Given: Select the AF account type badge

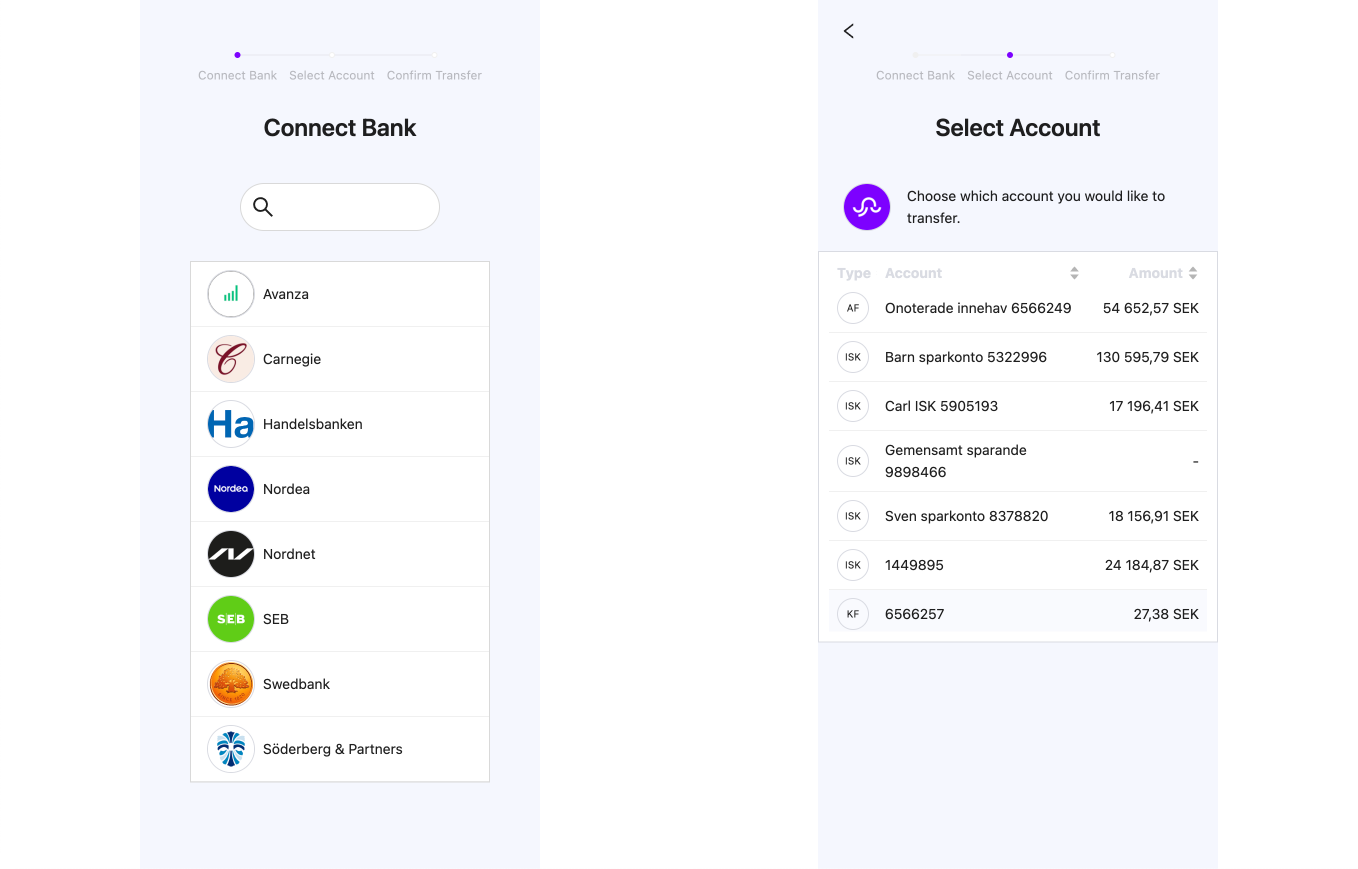Looking at the screenshot, I should coord(853,308).
